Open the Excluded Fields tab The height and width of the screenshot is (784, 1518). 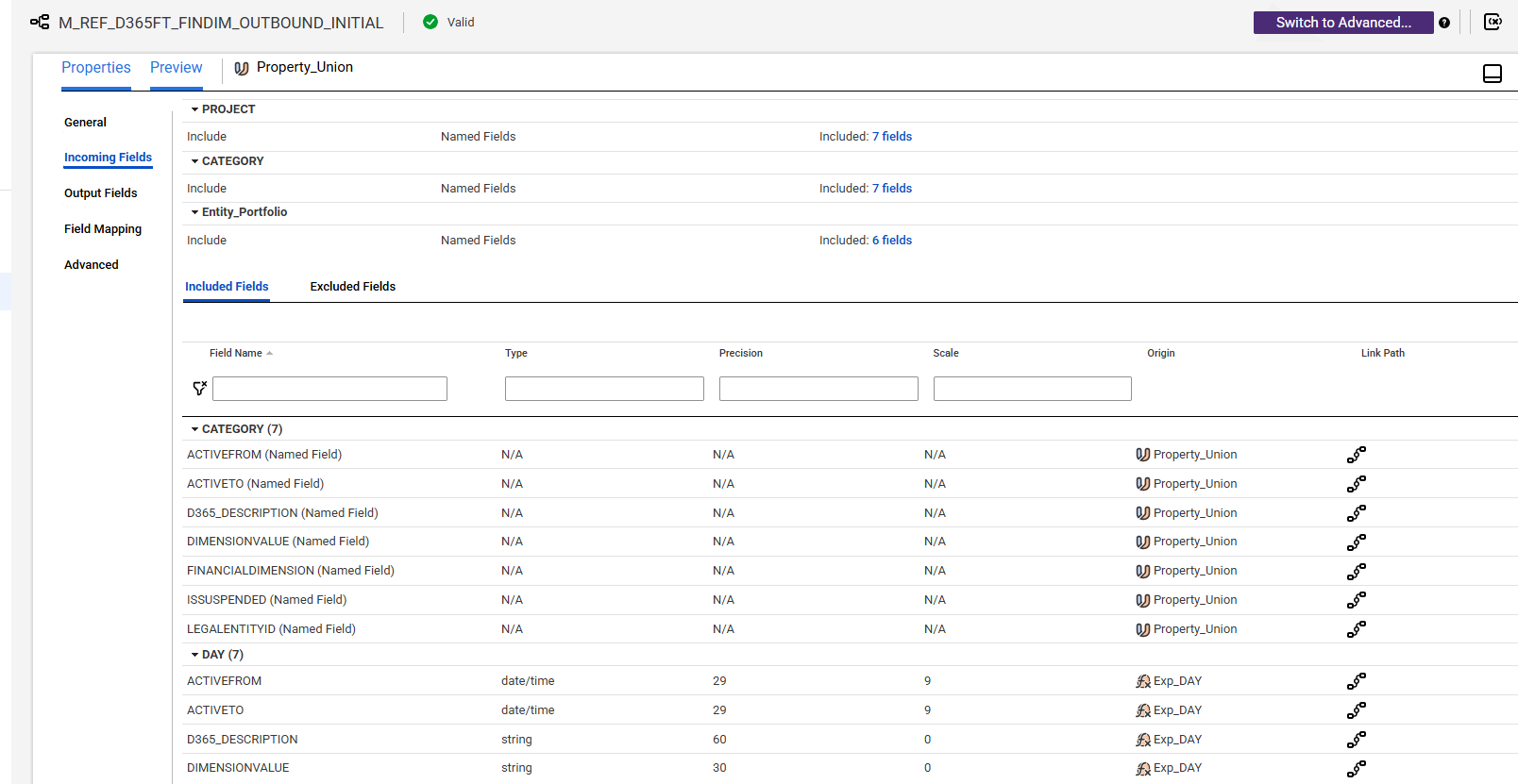(353, 287)
